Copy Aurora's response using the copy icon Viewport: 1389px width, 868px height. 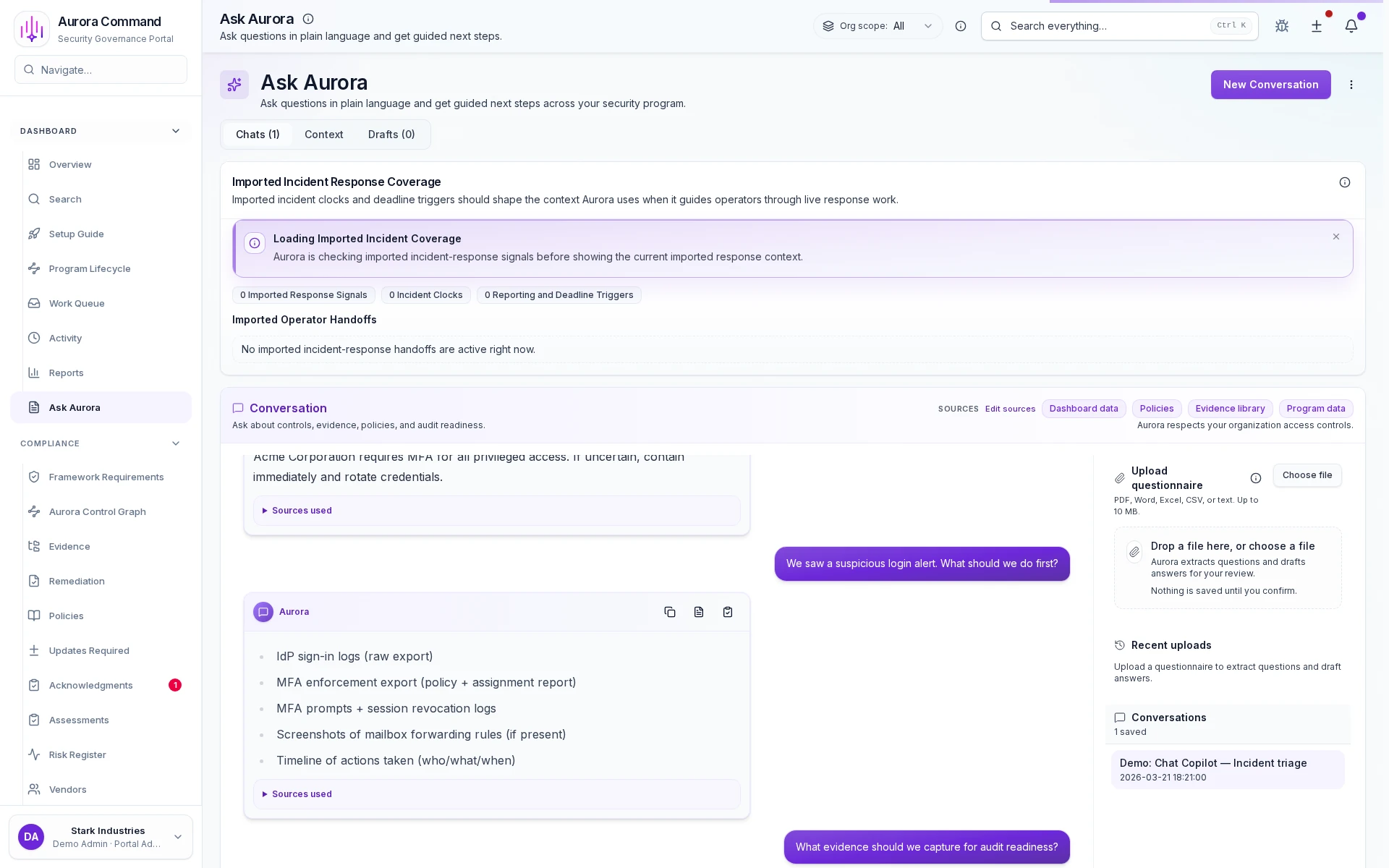(x=669, y=611)
